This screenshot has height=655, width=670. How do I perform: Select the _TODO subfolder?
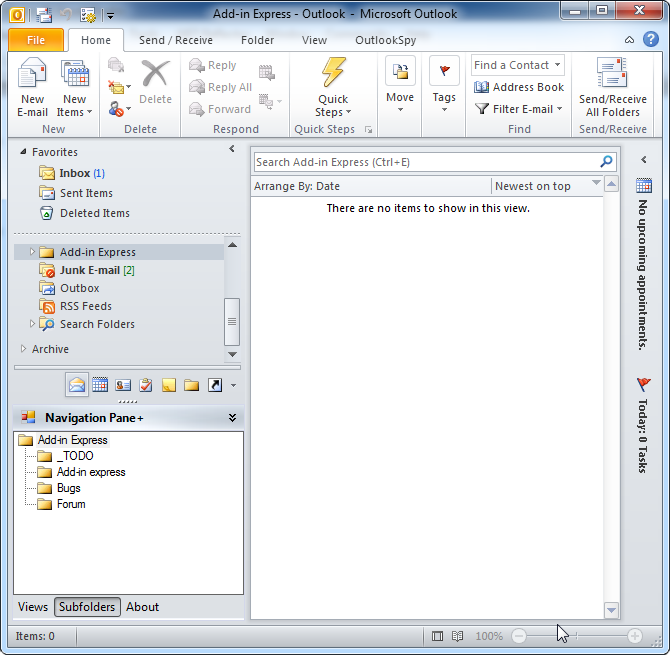point(65,456)
